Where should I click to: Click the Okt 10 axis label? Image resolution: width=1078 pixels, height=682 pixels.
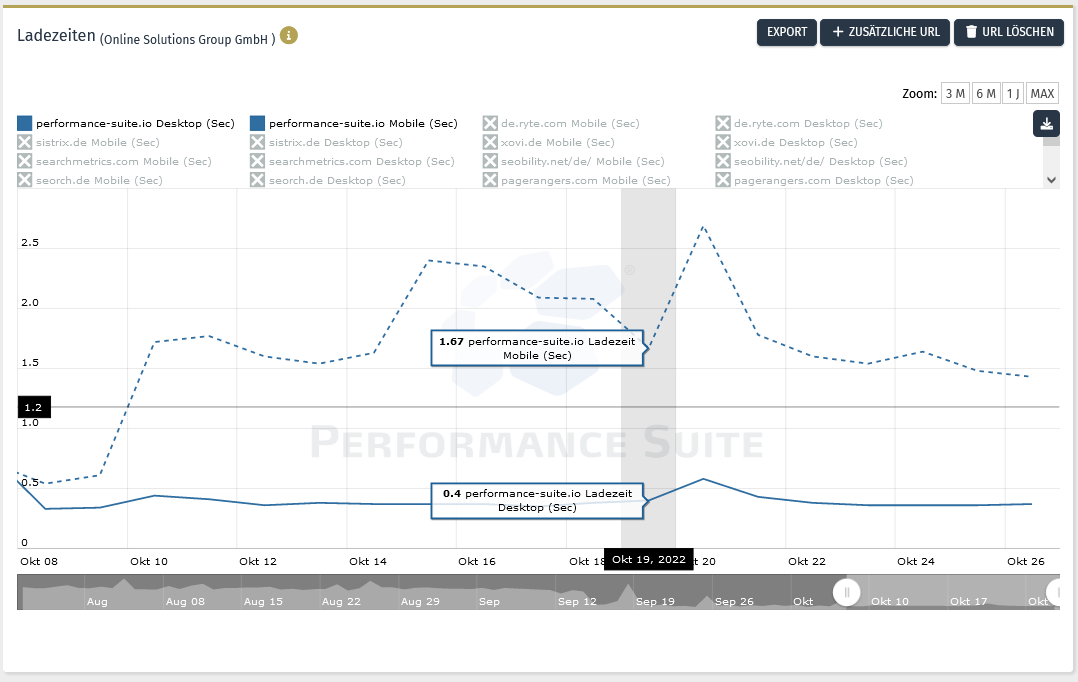coord(149,562)
